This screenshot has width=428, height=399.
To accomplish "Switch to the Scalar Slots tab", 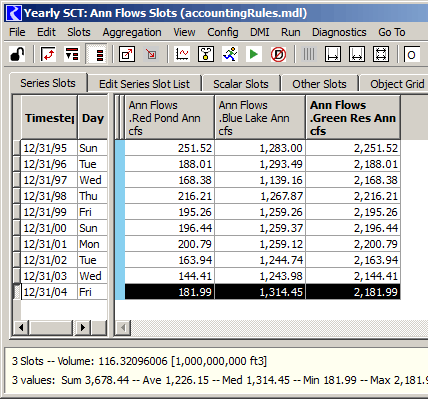I will click(241, 84).
